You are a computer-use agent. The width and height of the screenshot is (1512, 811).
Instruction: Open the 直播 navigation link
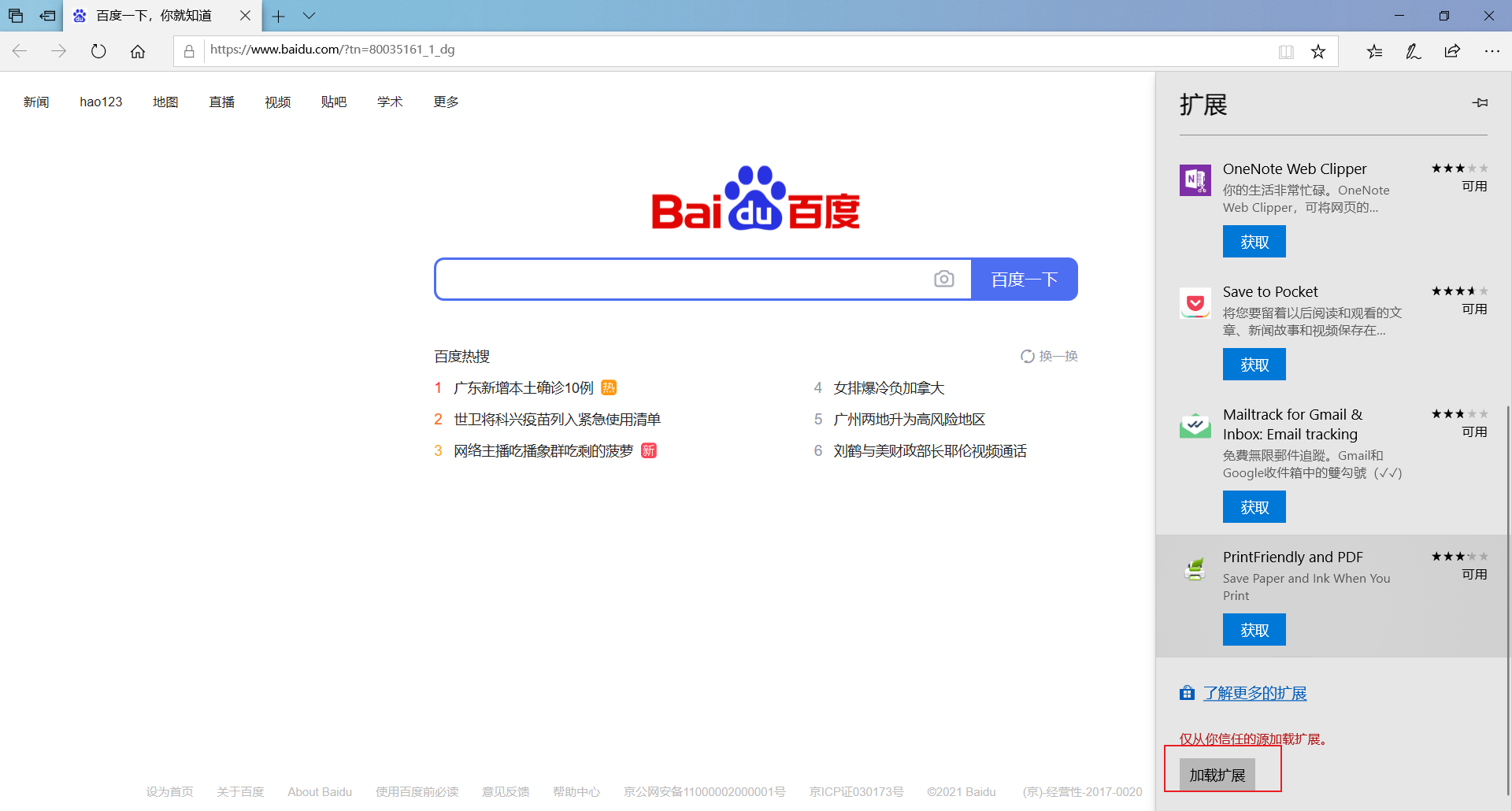pos(222,102)
